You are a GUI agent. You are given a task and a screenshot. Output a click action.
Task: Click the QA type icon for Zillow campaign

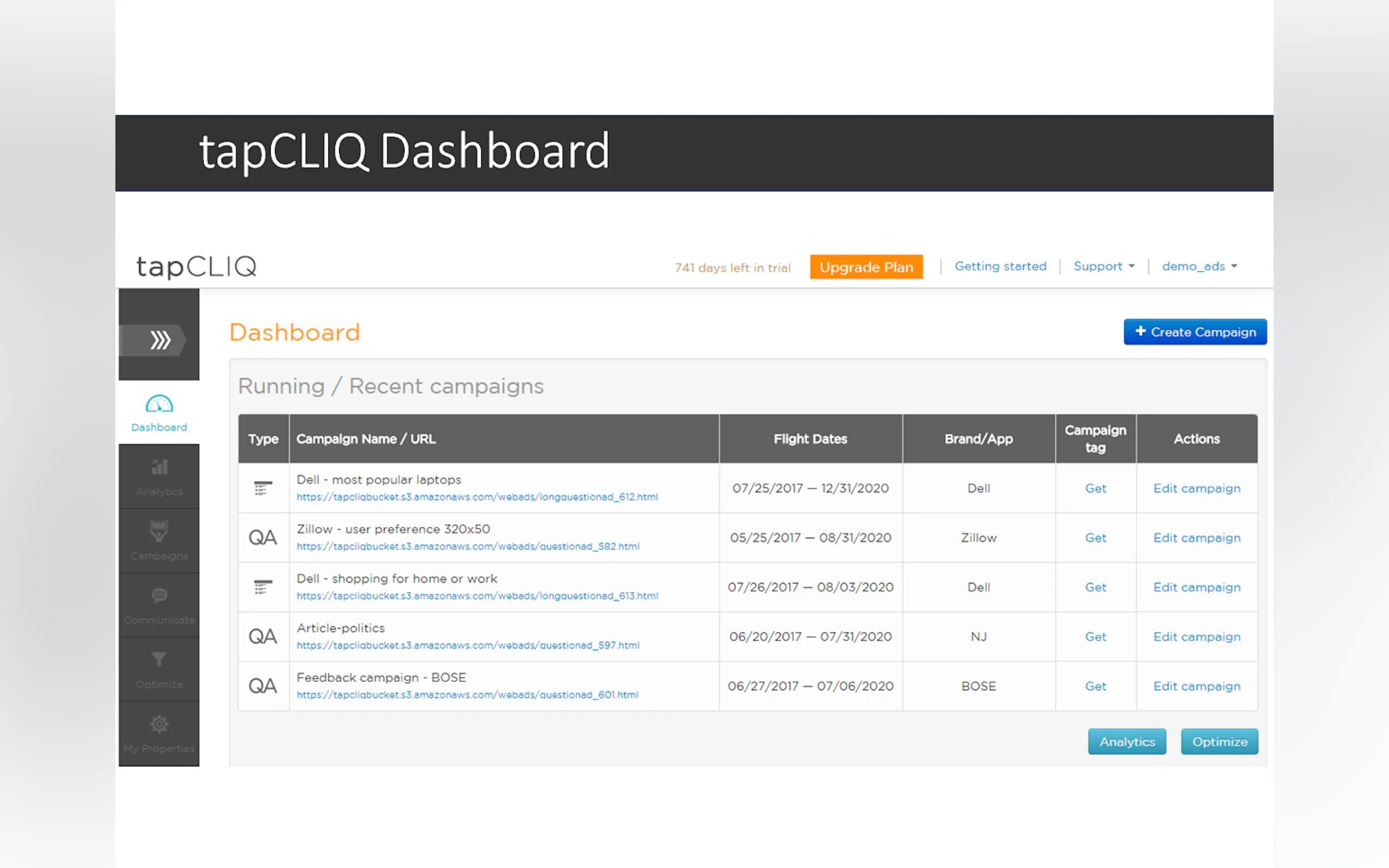coord(263,538)
